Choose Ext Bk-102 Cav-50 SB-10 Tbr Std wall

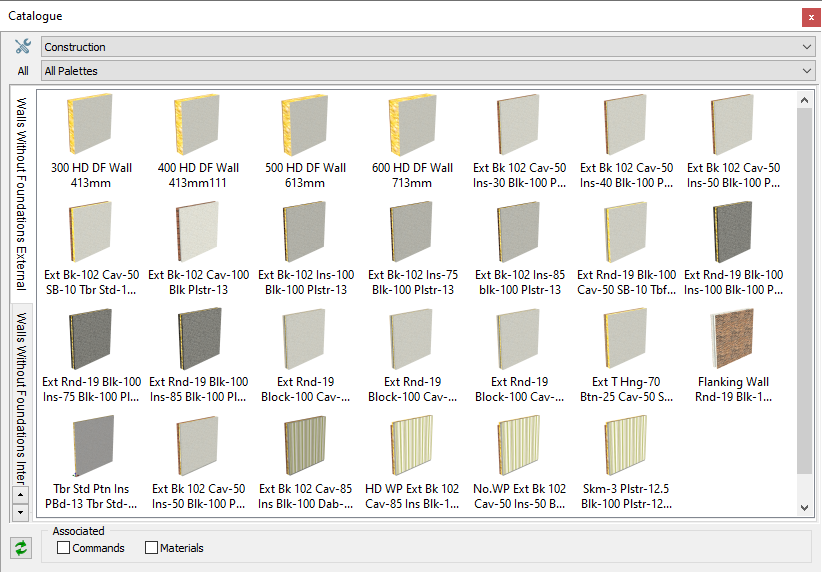91,248
